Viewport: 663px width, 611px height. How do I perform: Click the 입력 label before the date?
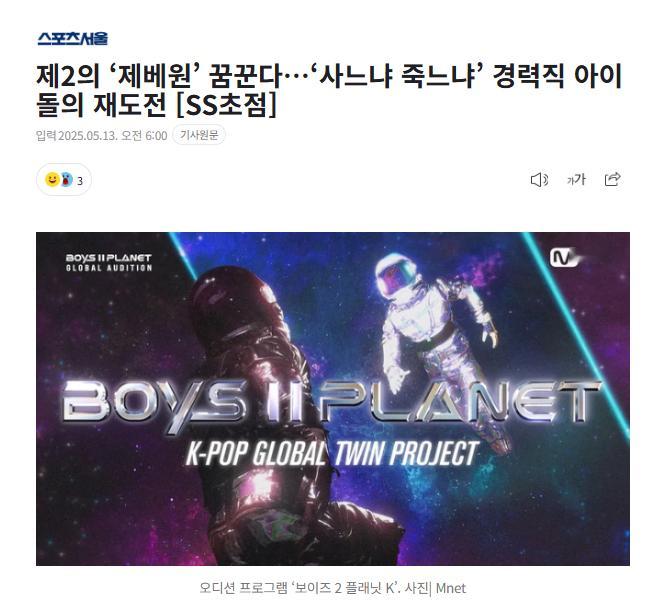tap(46, 135)
